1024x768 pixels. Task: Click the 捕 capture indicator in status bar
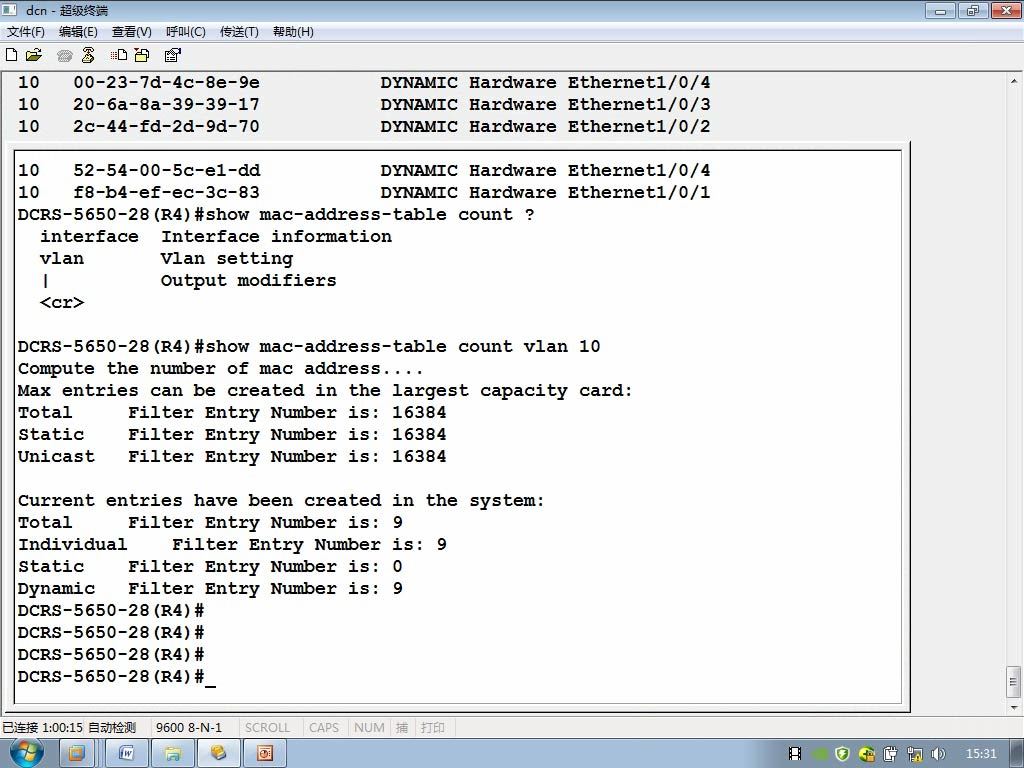point(402,727)
